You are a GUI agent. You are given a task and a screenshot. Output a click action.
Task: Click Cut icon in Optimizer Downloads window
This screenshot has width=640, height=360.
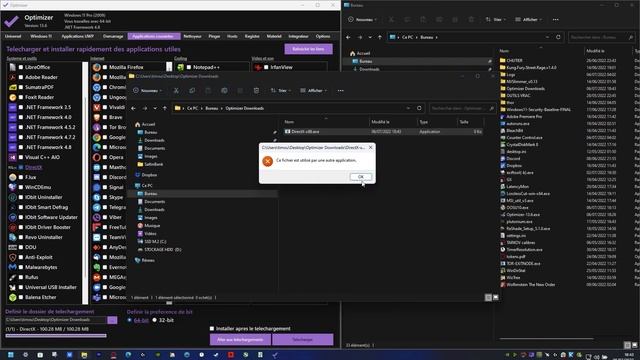click(176, 91)
